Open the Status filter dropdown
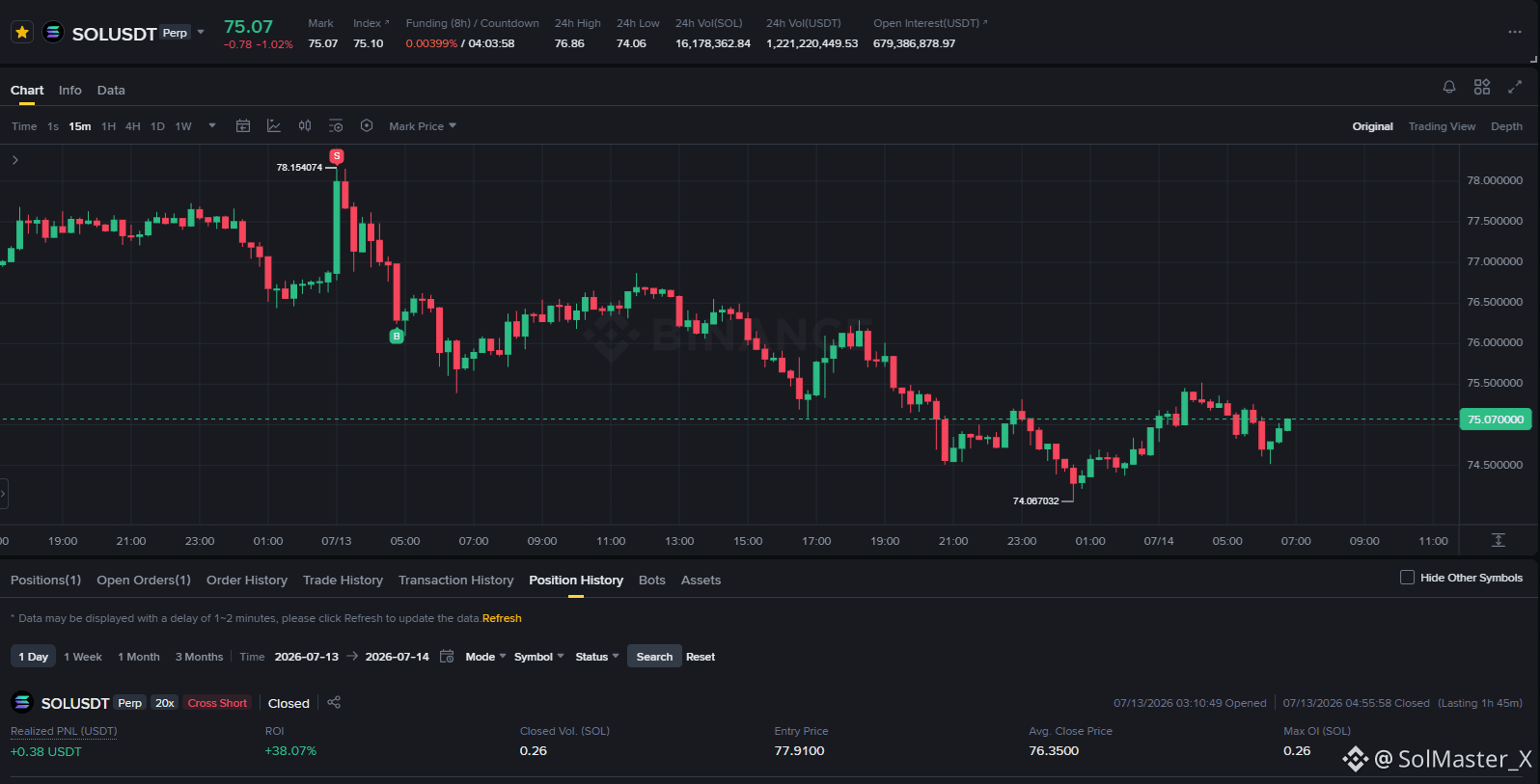Screen dimensions: 1540x784 point(597,657)
